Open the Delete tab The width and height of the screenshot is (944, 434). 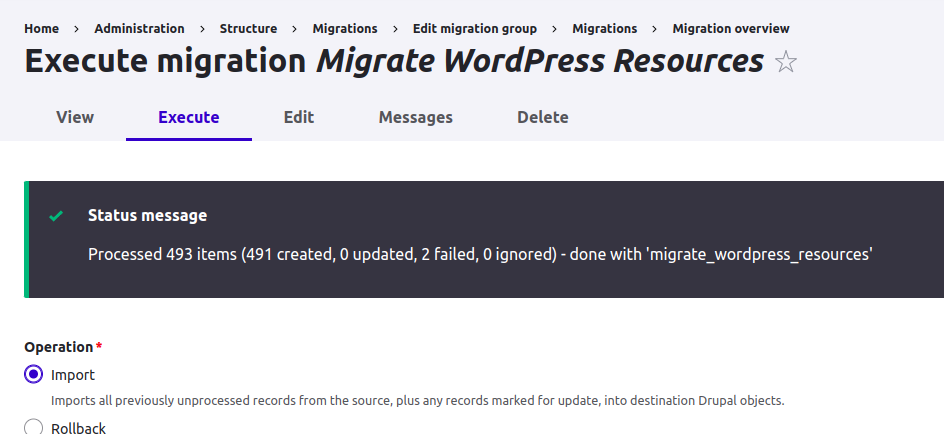(x=542, y=117)
